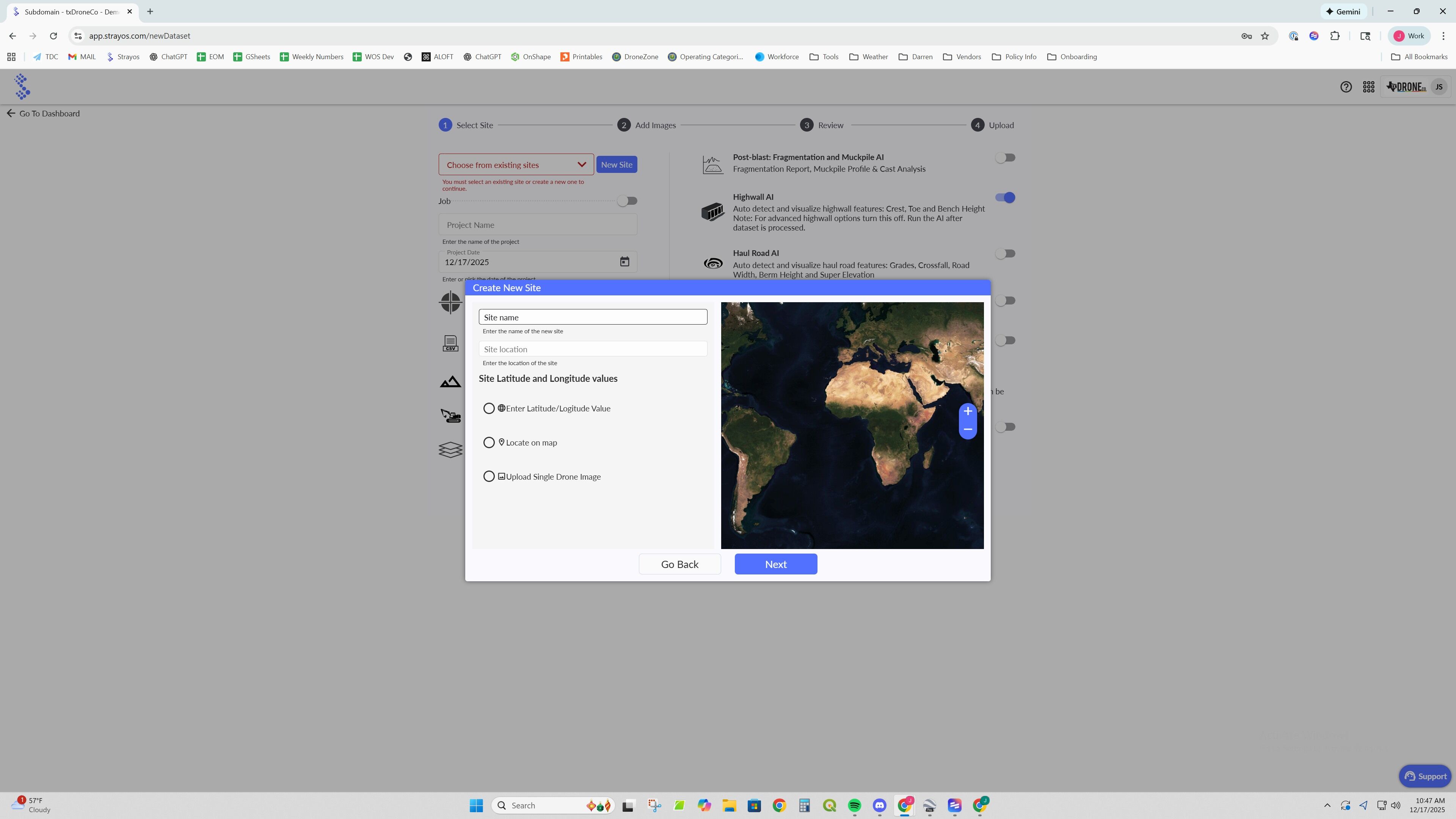Viewport: 1456px width, 819px height.
Task: Launch Calculator from the taskbar
Action: [804, 805]
